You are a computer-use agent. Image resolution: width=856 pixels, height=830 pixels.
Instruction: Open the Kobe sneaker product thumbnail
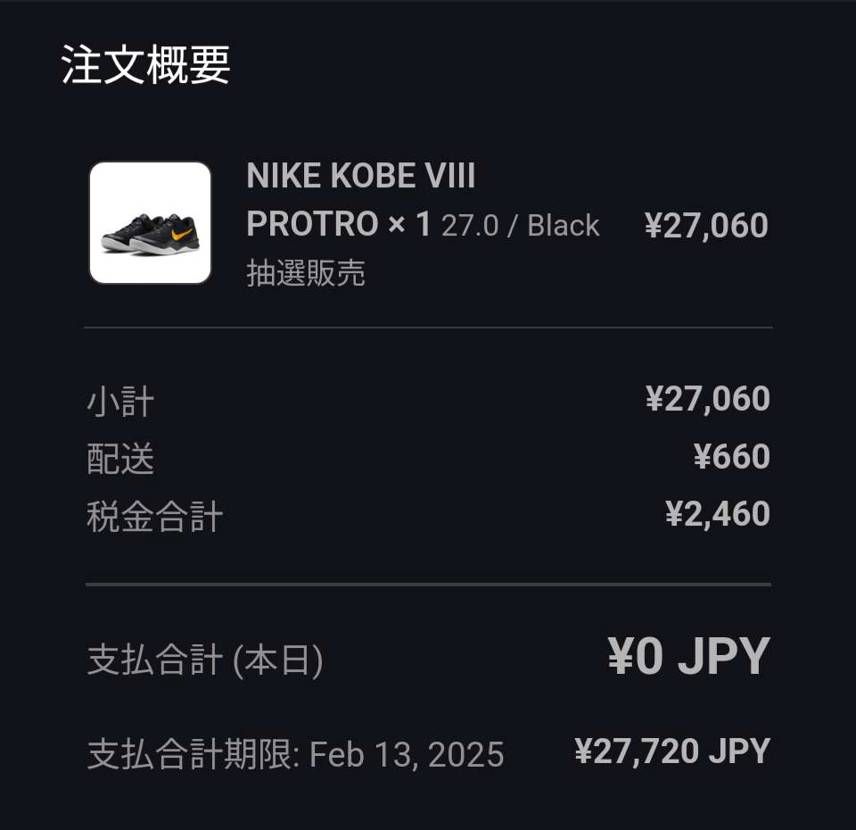pos(150,223)
